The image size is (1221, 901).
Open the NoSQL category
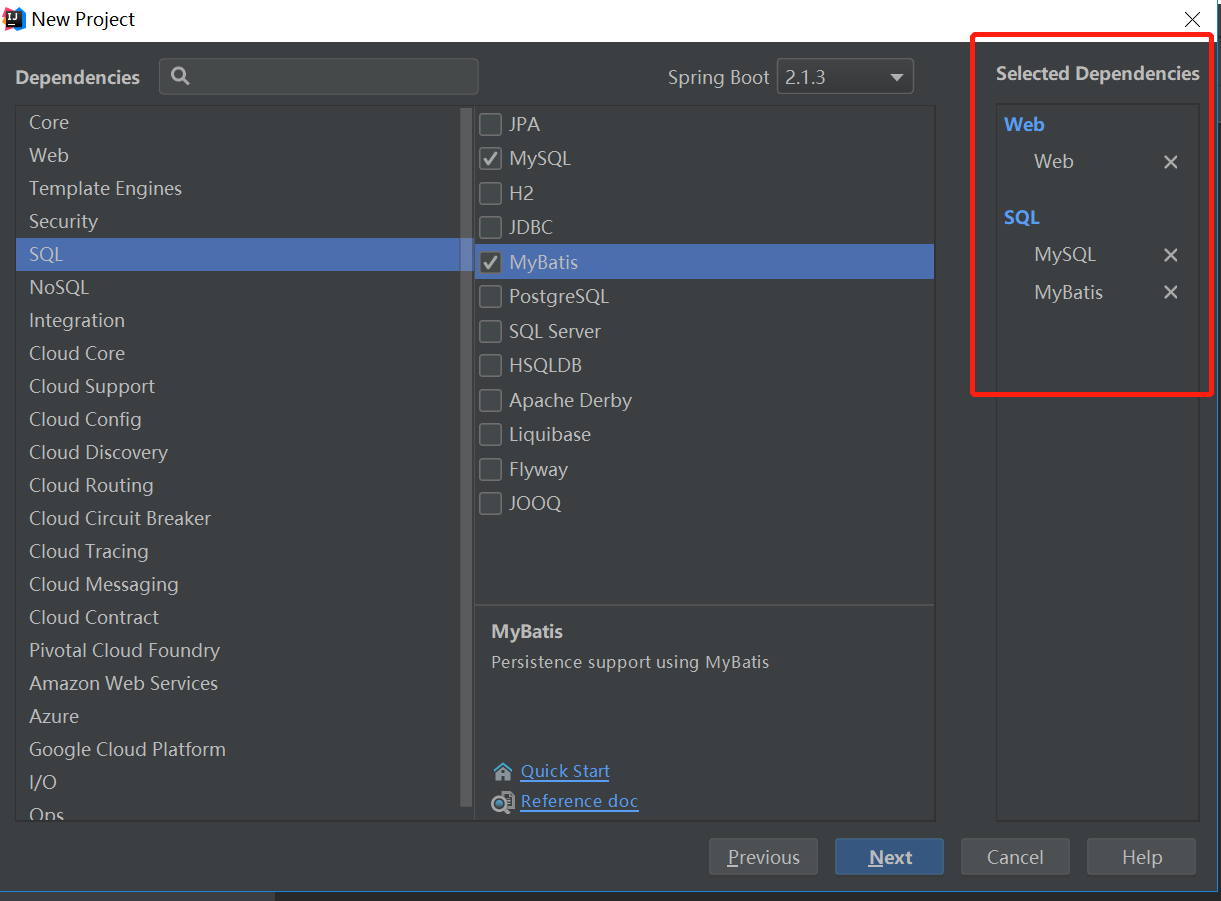click(237, 287)
